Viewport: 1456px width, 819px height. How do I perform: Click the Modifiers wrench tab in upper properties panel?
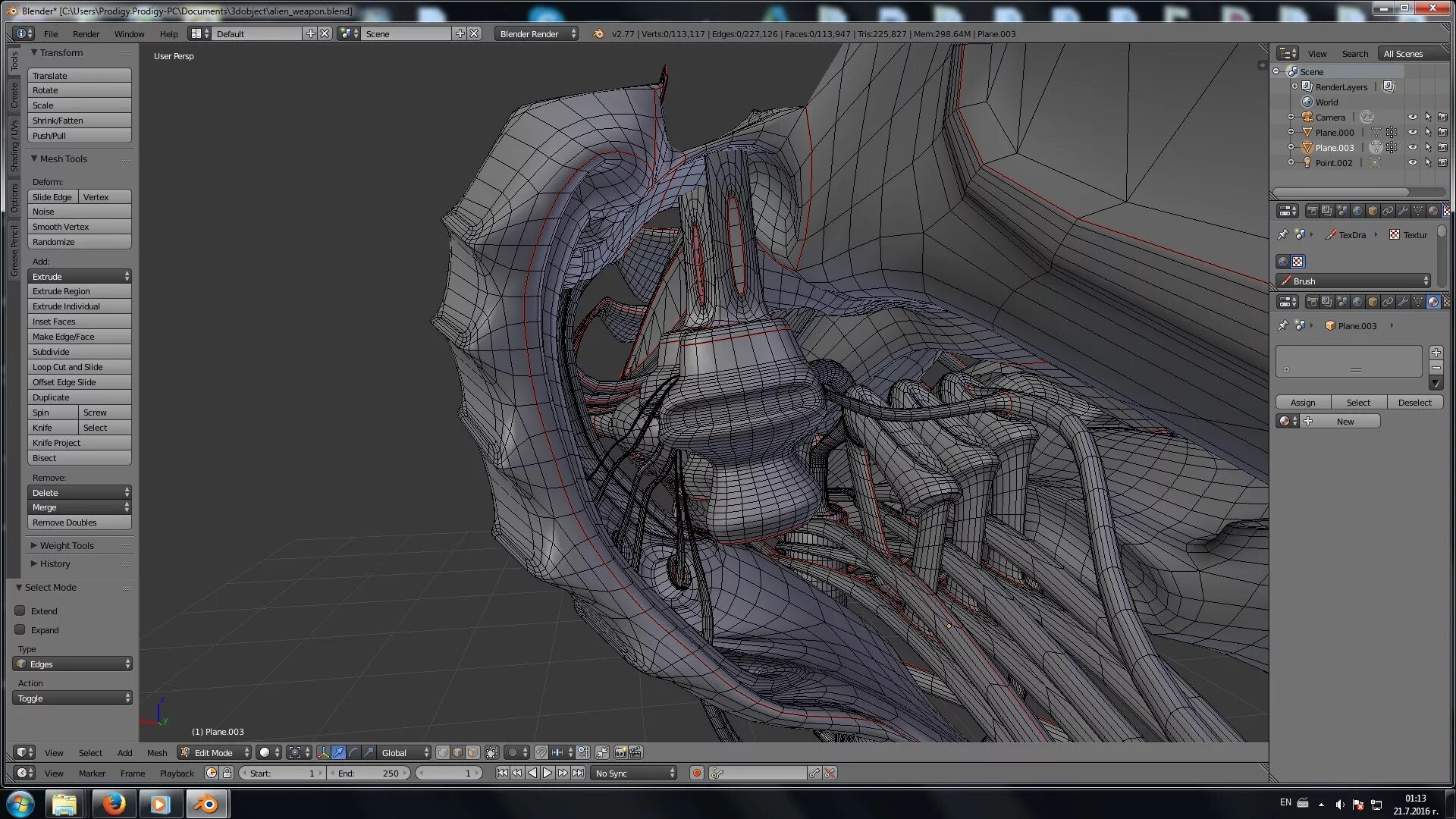point(1403,211)
